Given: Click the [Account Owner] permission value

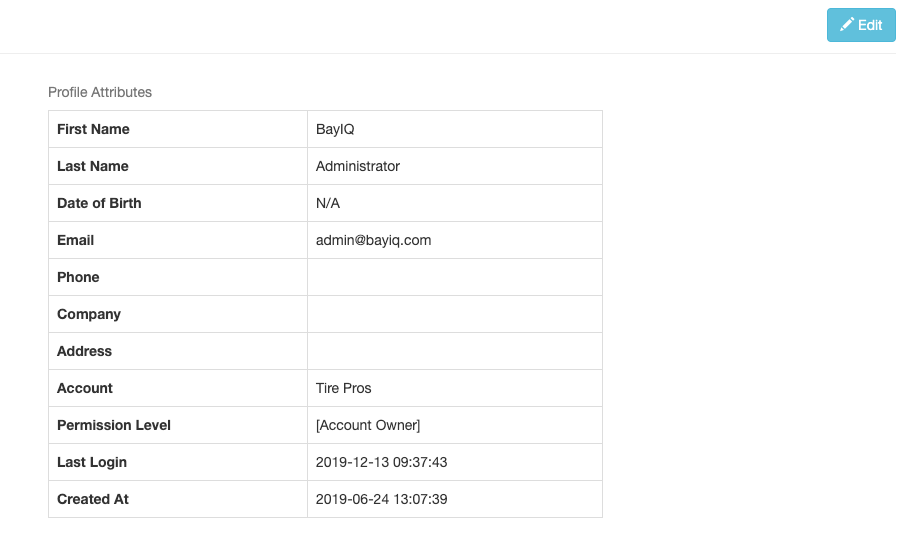Looking at the screenshot, I should (368, 425).
